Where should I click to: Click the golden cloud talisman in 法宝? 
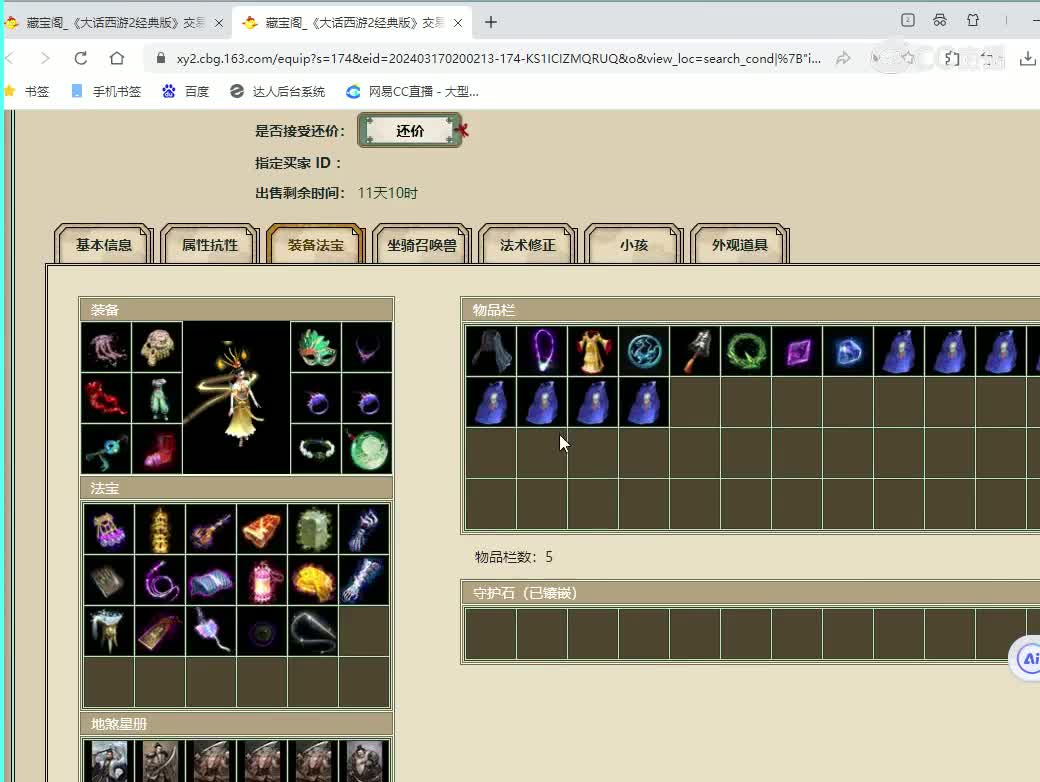point(313,580)
